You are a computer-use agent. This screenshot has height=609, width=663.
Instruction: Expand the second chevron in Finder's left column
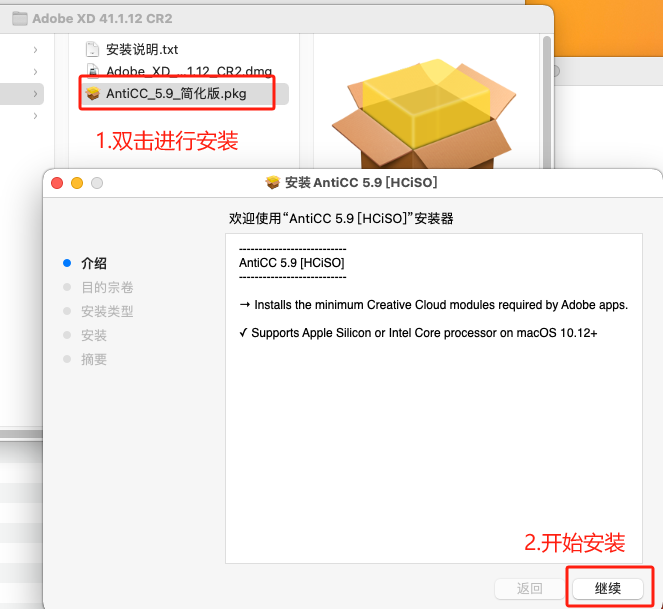point(36,72)
